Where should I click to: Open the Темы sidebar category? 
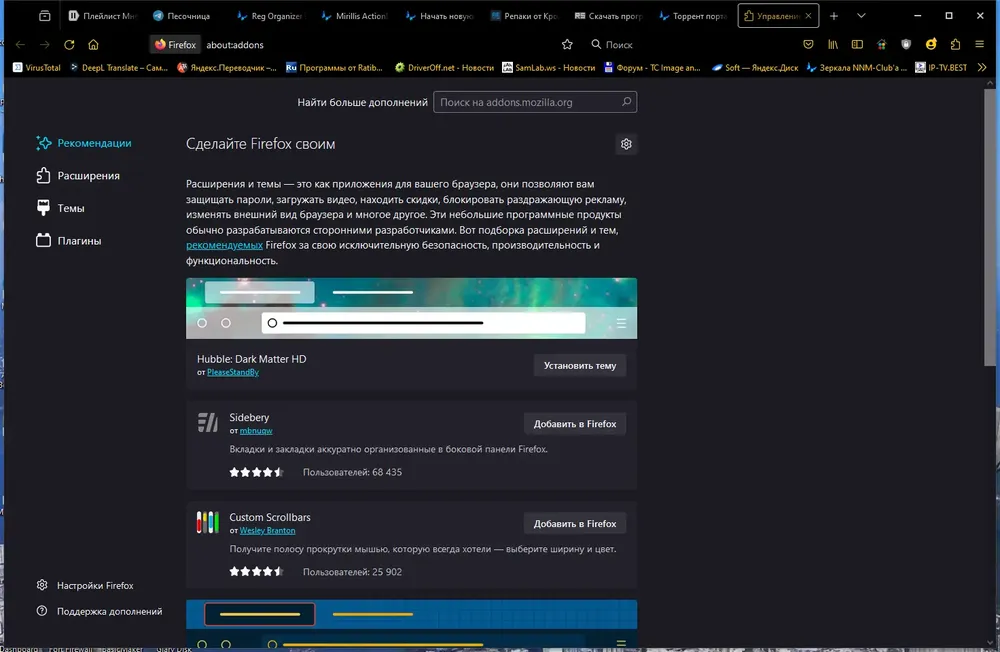61,208
